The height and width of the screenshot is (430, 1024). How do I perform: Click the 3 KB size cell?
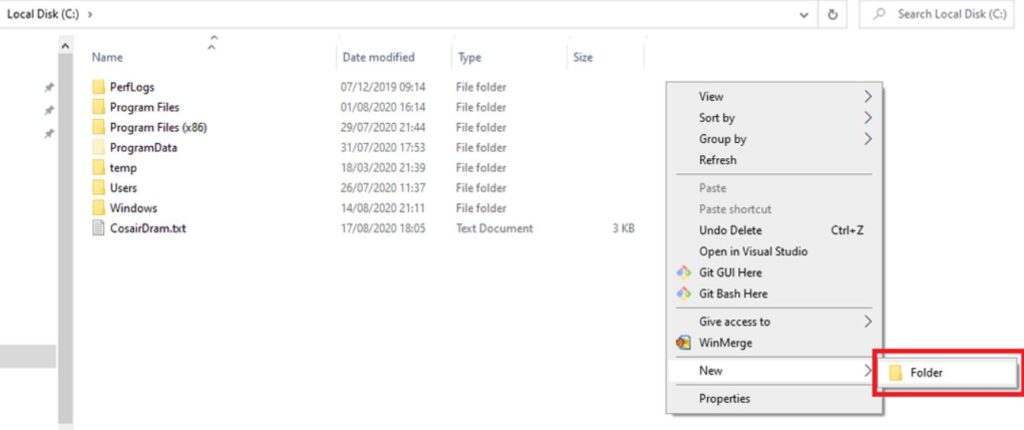[x=624, y=229]
